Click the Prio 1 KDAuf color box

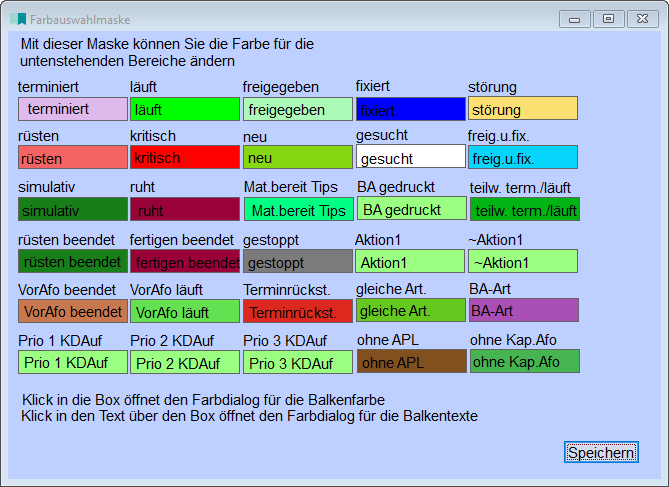pos(73,362)
